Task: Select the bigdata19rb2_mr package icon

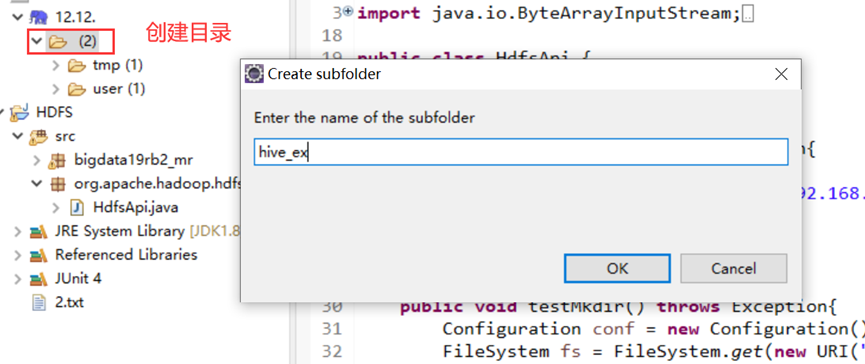Action: click(x=57, y=160)
